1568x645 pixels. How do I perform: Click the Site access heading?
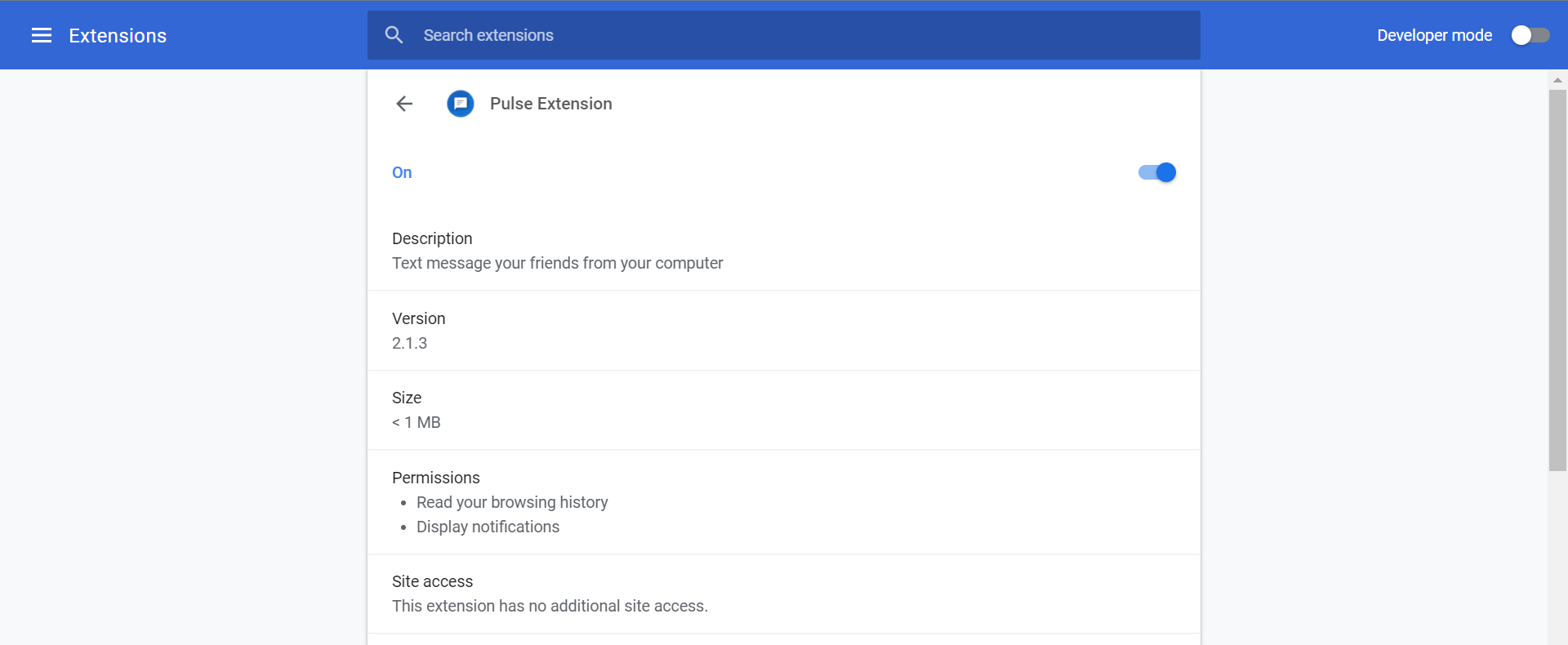pos(432,581)
